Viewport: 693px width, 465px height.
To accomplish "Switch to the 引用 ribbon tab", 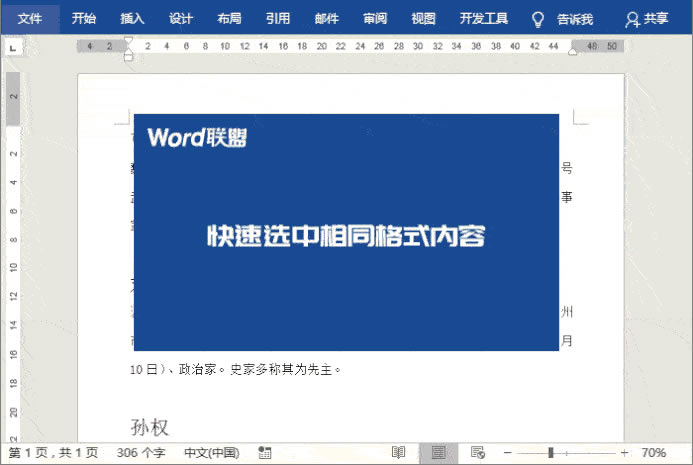I will [x=278, y=19].
